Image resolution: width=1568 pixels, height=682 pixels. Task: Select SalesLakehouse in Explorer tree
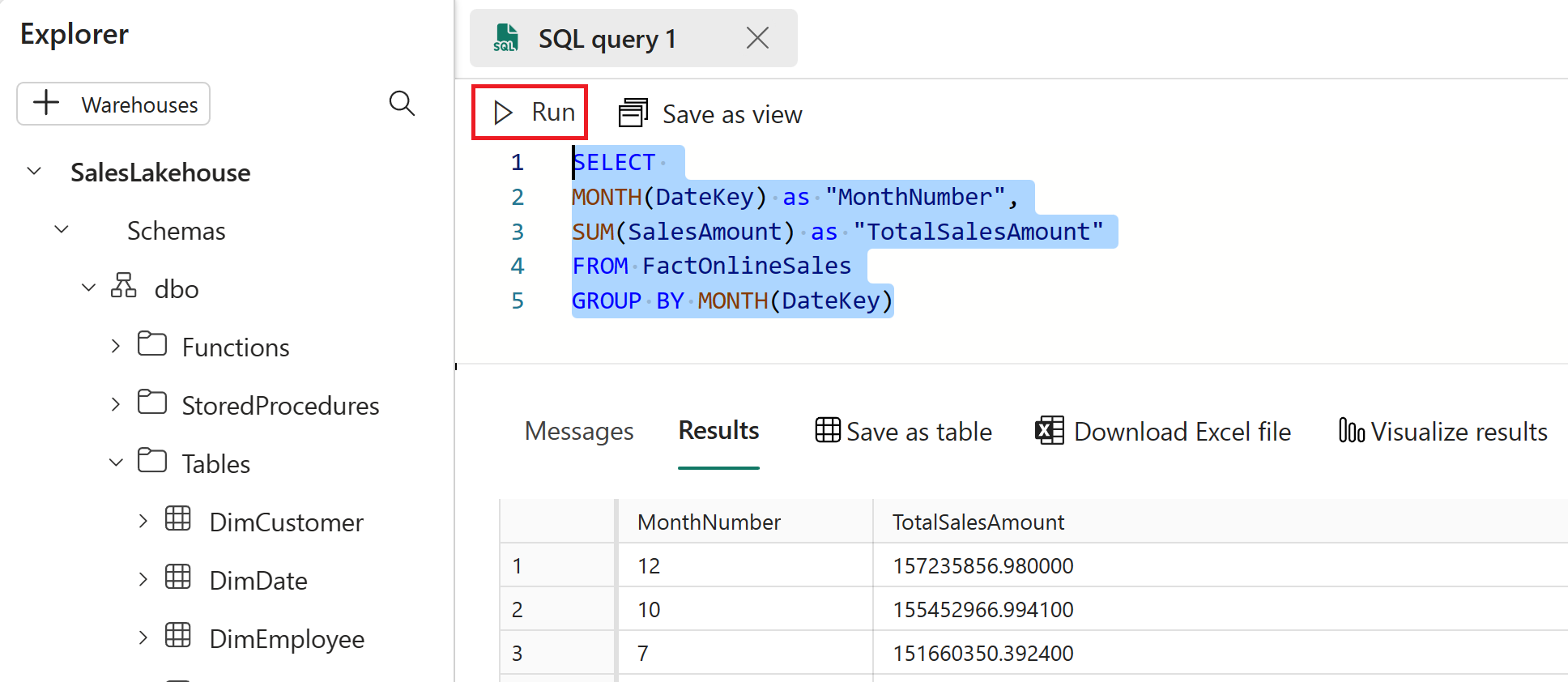(160, 173)
